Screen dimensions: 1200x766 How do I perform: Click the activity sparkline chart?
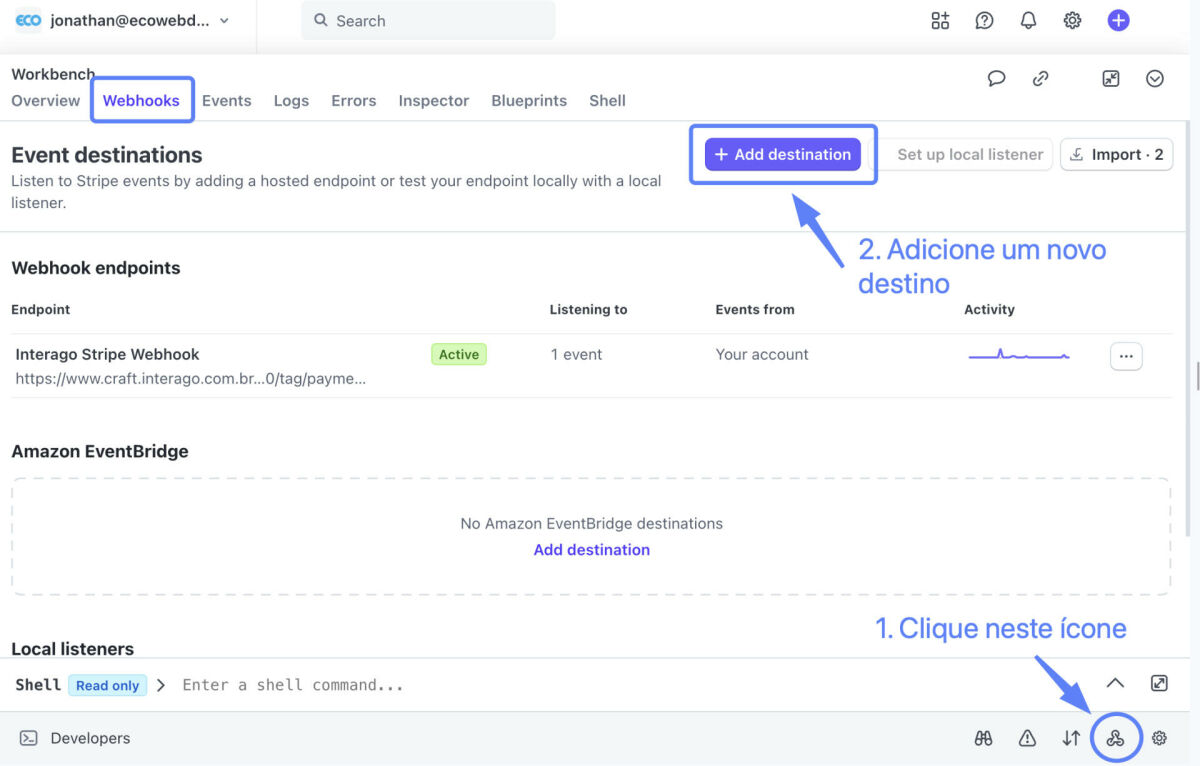1019,354
